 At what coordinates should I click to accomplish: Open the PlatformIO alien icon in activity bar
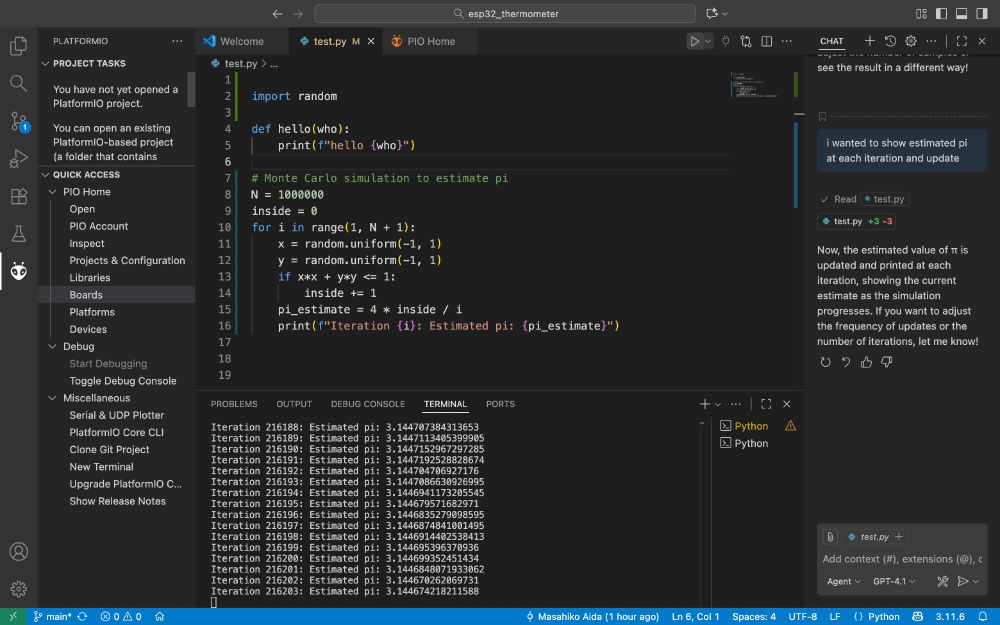18,271
